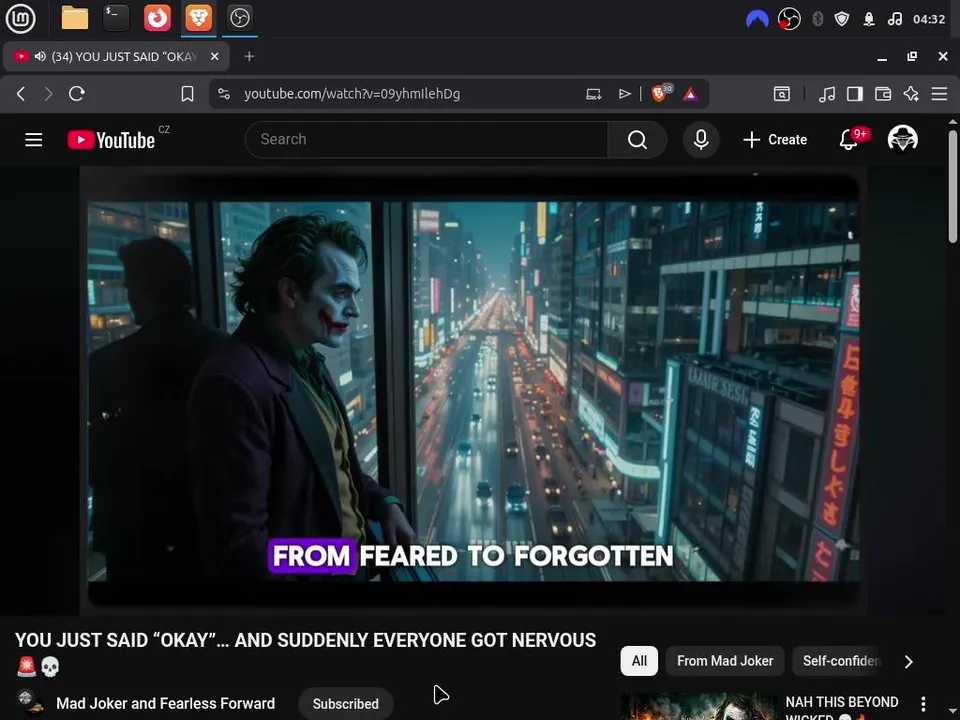Viewport: 960px width, 720px height.
Task: Toggle the browser sidebar panel
Action: click(855, 94)
